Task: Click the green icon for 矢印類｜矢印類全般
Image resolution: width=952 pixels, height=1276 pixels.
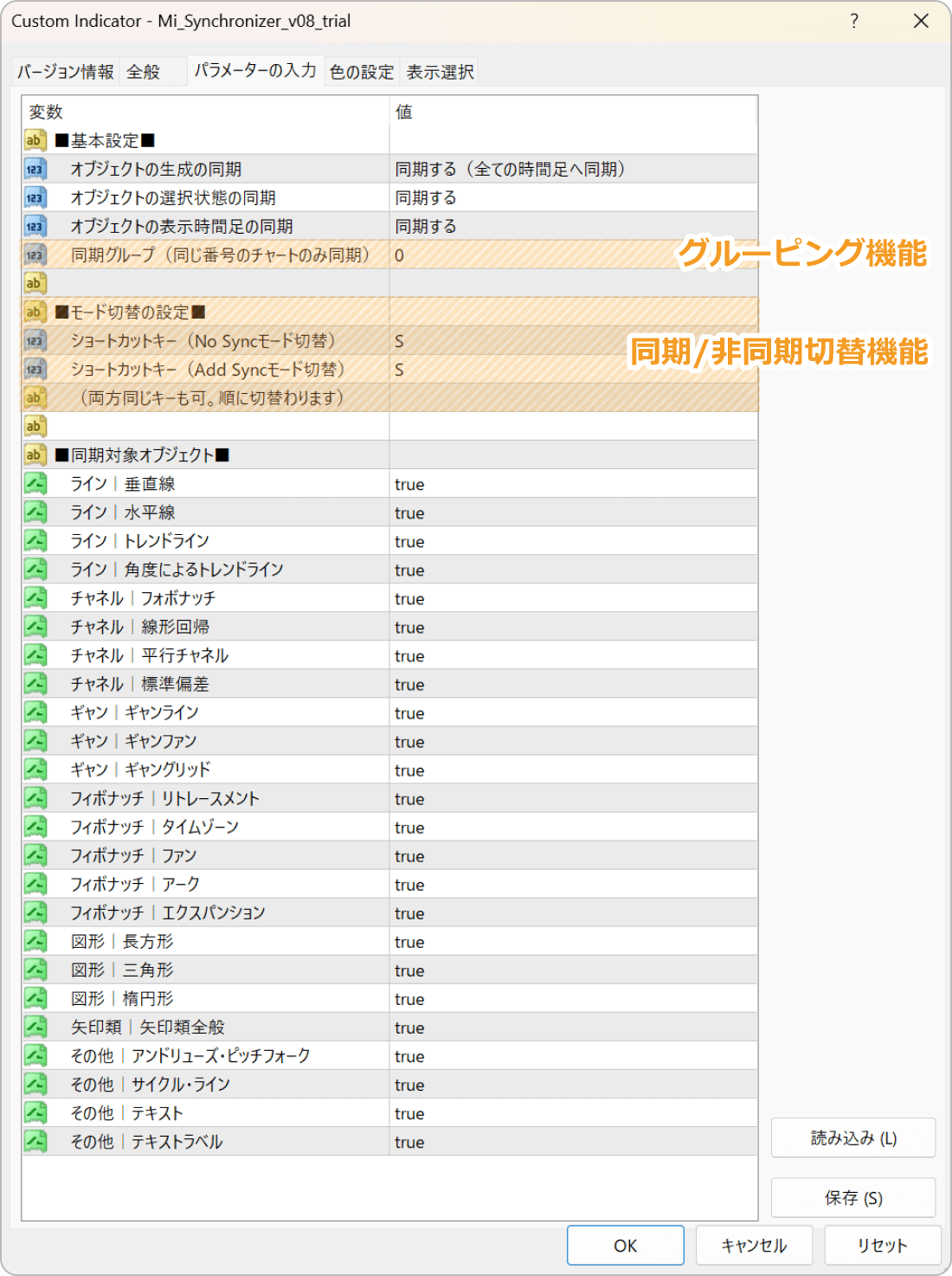Action: 35,1026
